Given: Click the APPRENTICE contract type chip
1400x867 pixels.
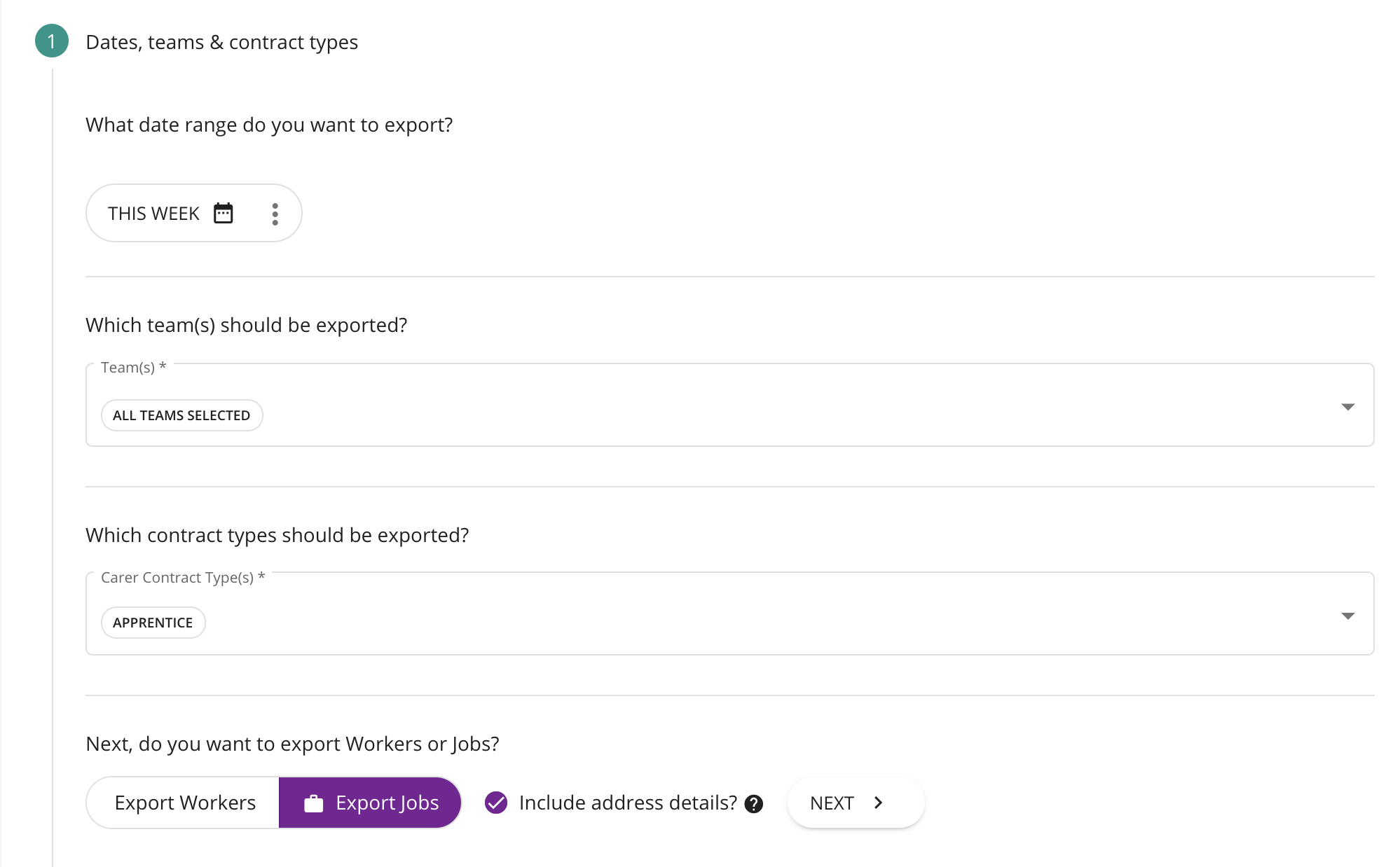Looking at the screenshot, I should point(153,623).
